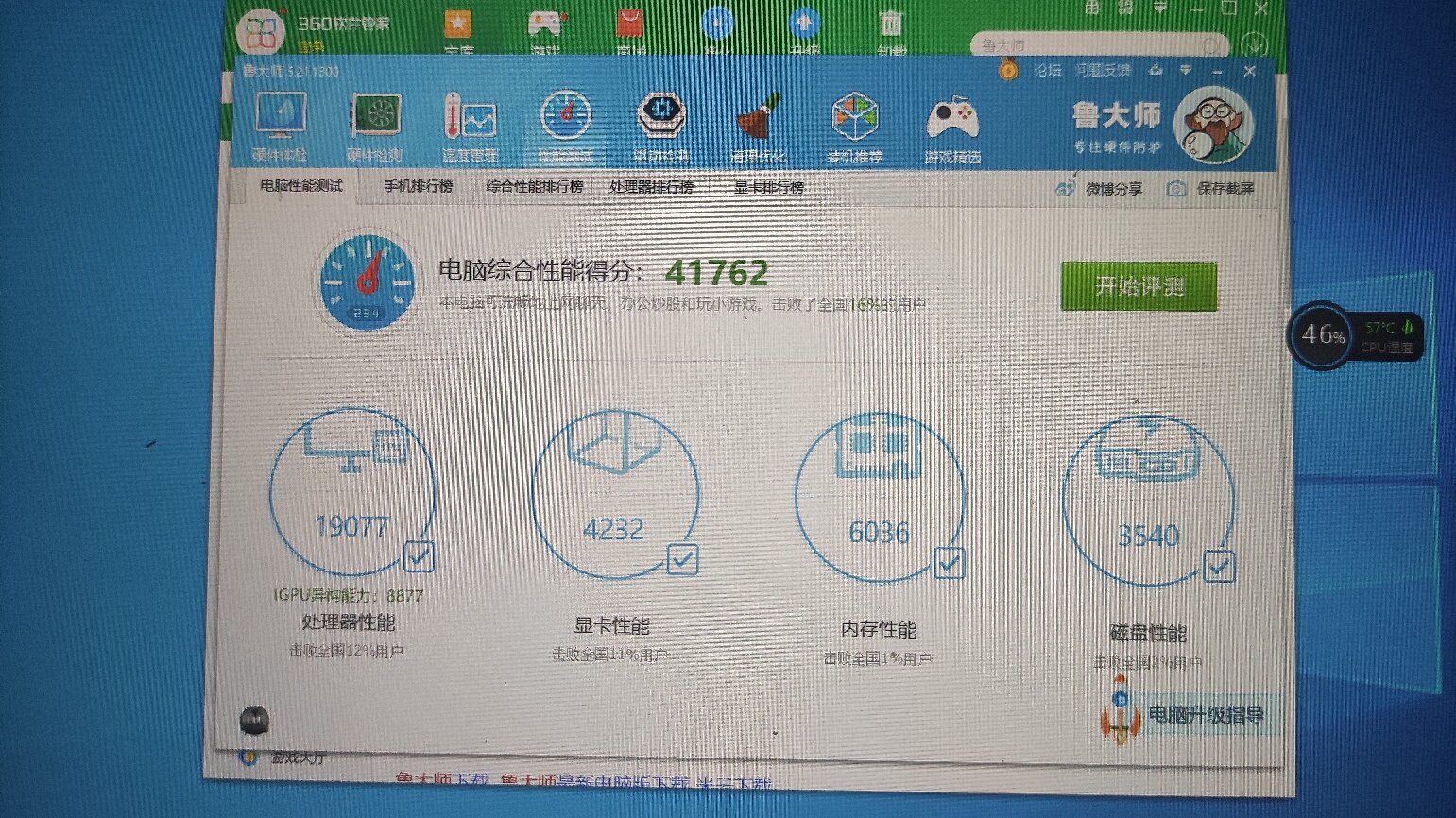Switch to 处理器排行榜 tab

pos(651,187)
